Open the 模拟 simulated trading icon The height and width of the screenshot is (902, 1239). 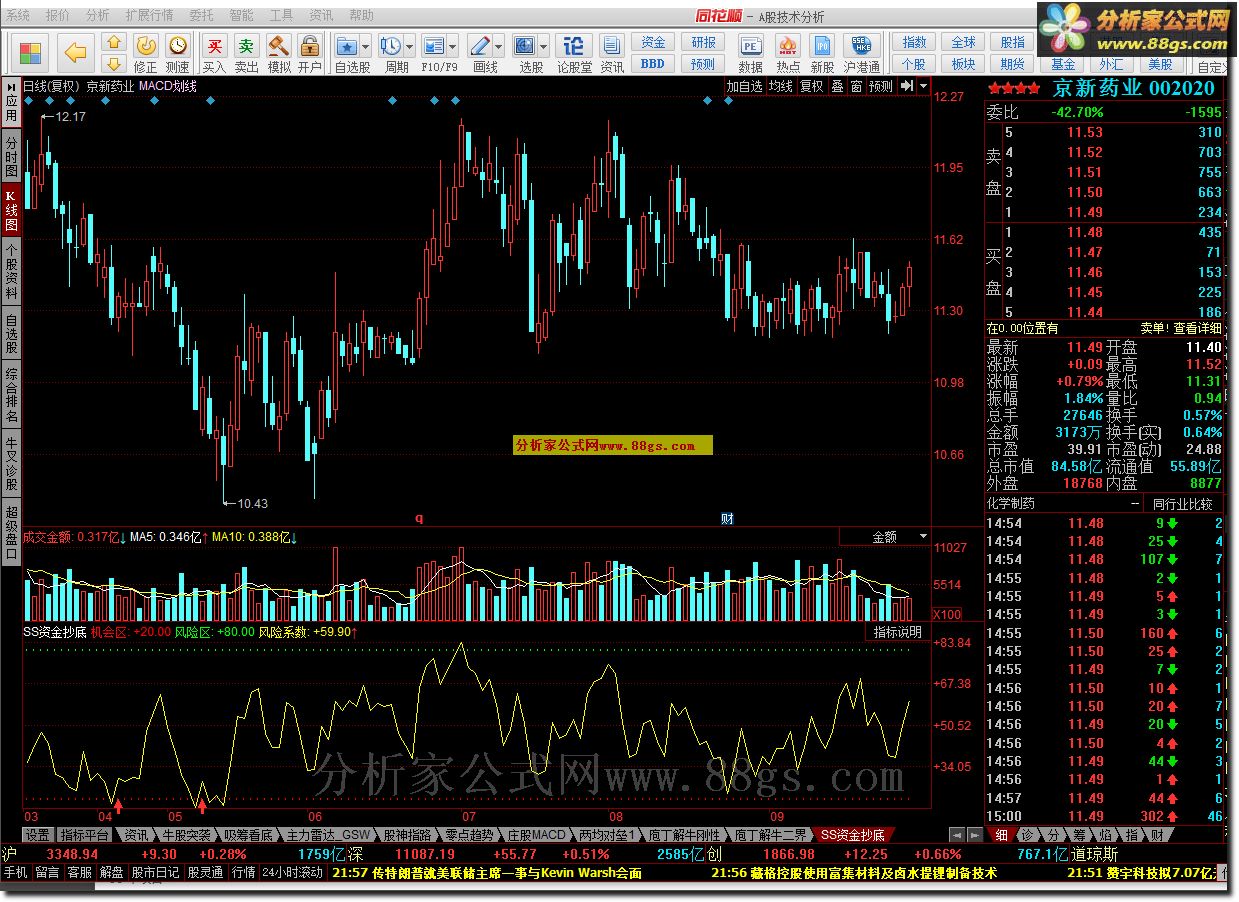pos(278,53)
